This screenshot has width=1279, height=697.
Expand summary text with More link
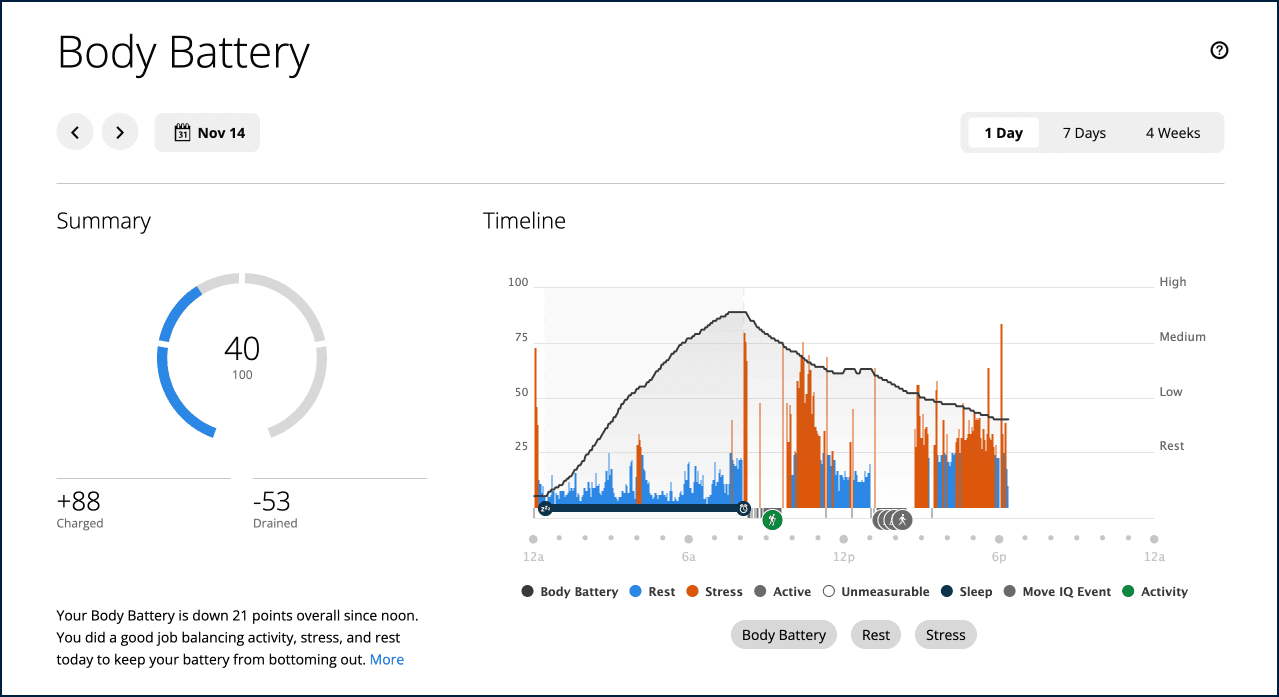[x=387, y=660]
